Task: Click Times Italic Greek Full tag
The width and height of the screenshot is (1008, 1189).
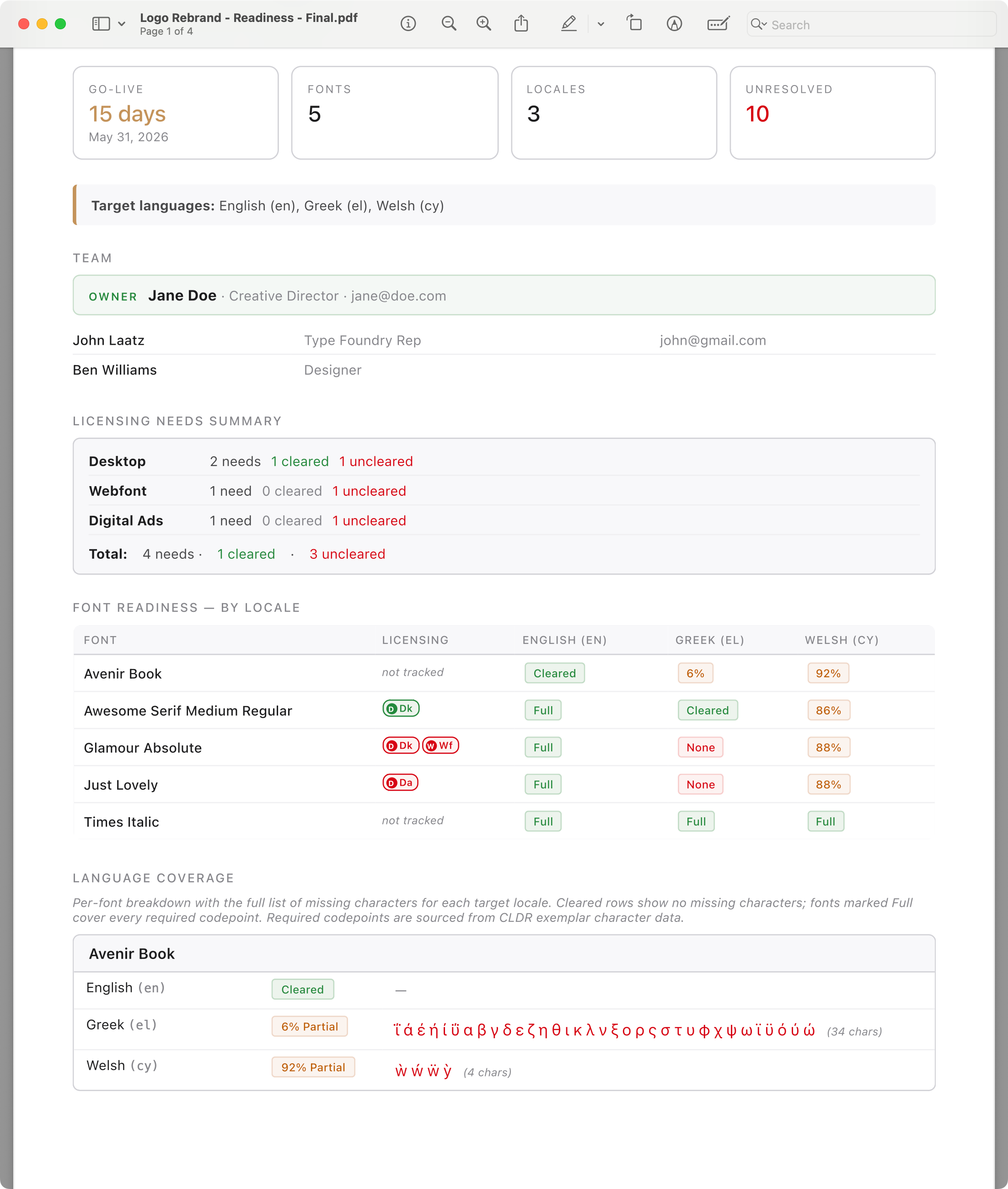Action: (696, 822)
